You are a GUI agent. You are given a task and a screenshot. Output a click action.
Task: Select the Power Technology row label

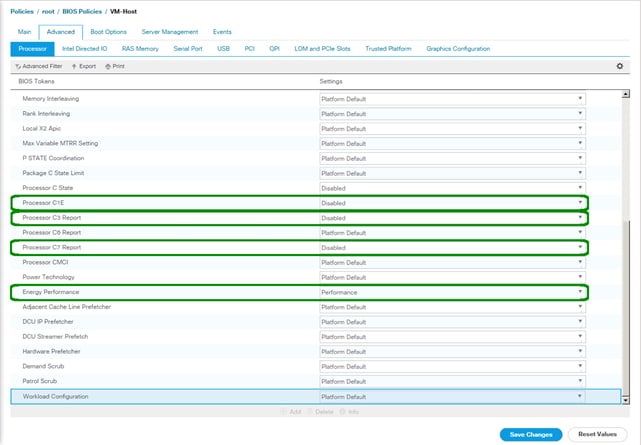pos(48,277)
